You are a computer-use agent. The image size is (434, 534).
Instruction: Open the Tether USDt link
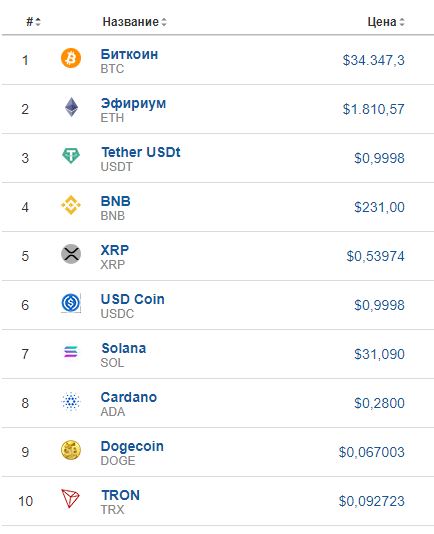click(141, 152)
